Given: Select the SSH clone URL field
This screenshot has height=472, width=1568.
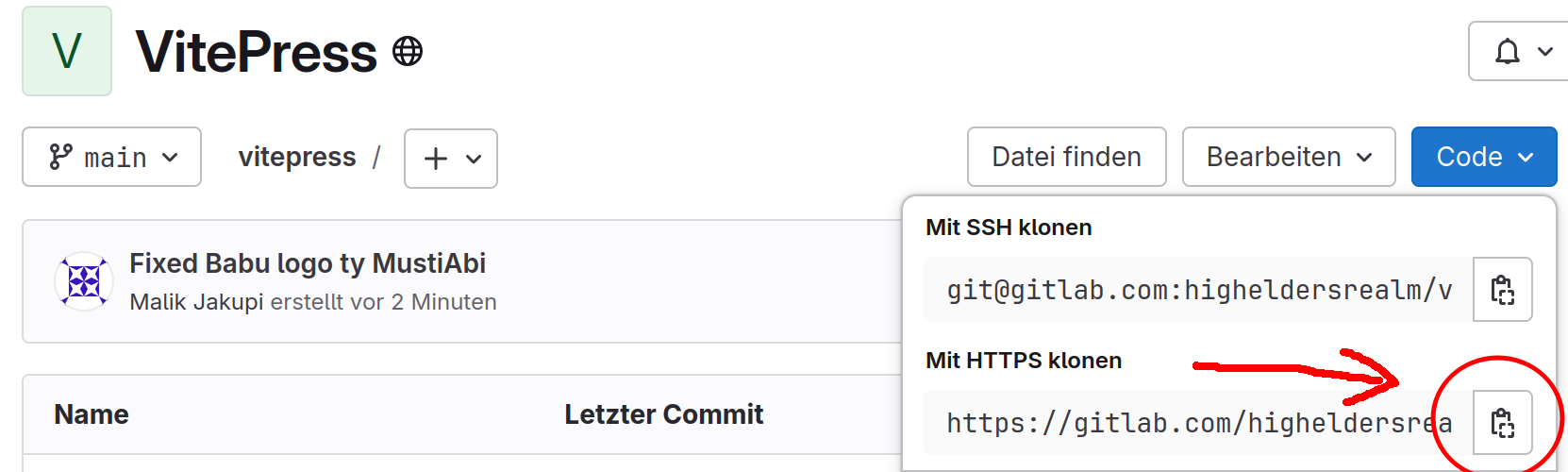Looking at the screenshot, I should coord(1198,289).
